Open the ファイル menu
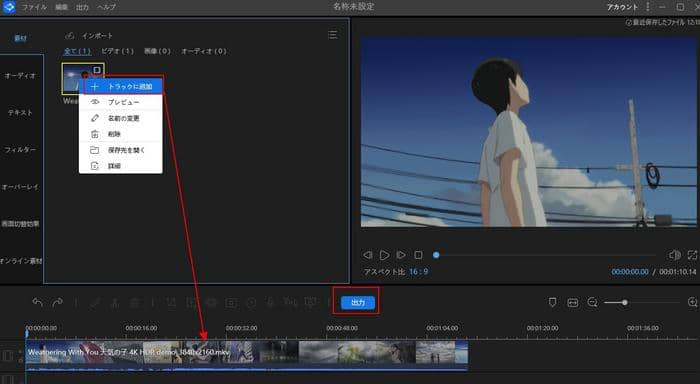The height and width of the screenshot is (384, 700). coord(34,7)
